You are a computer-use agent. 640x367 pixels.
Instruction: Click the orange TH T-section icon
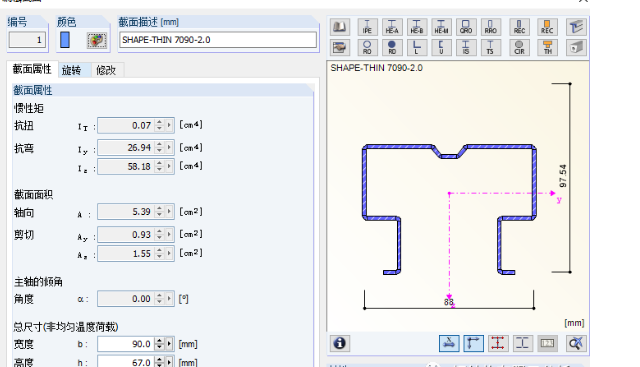coord(547,47)
